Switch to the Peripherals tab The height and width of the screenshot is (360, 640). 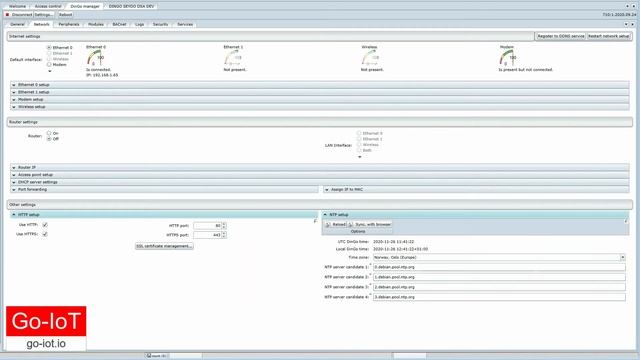click(69, 24)
